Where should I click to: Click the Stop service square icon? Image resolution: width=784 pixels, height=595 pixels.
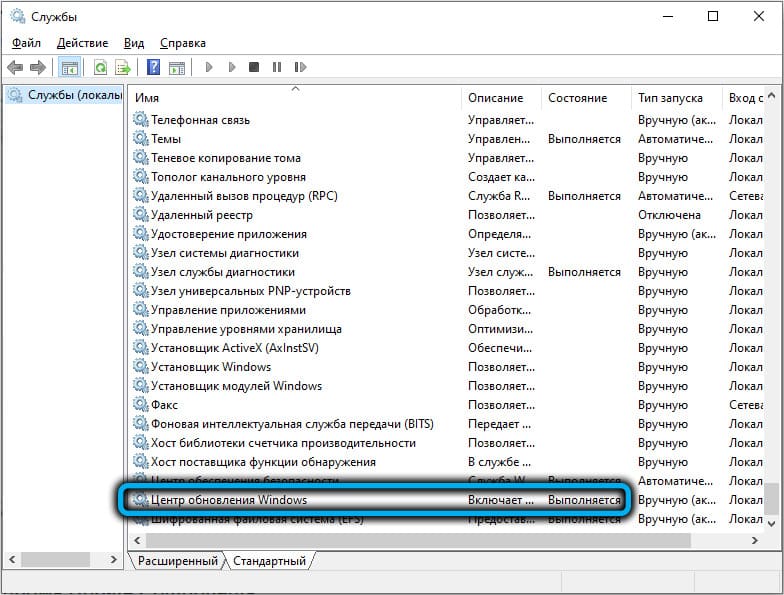pyautogui.click(x=254, y=67)
